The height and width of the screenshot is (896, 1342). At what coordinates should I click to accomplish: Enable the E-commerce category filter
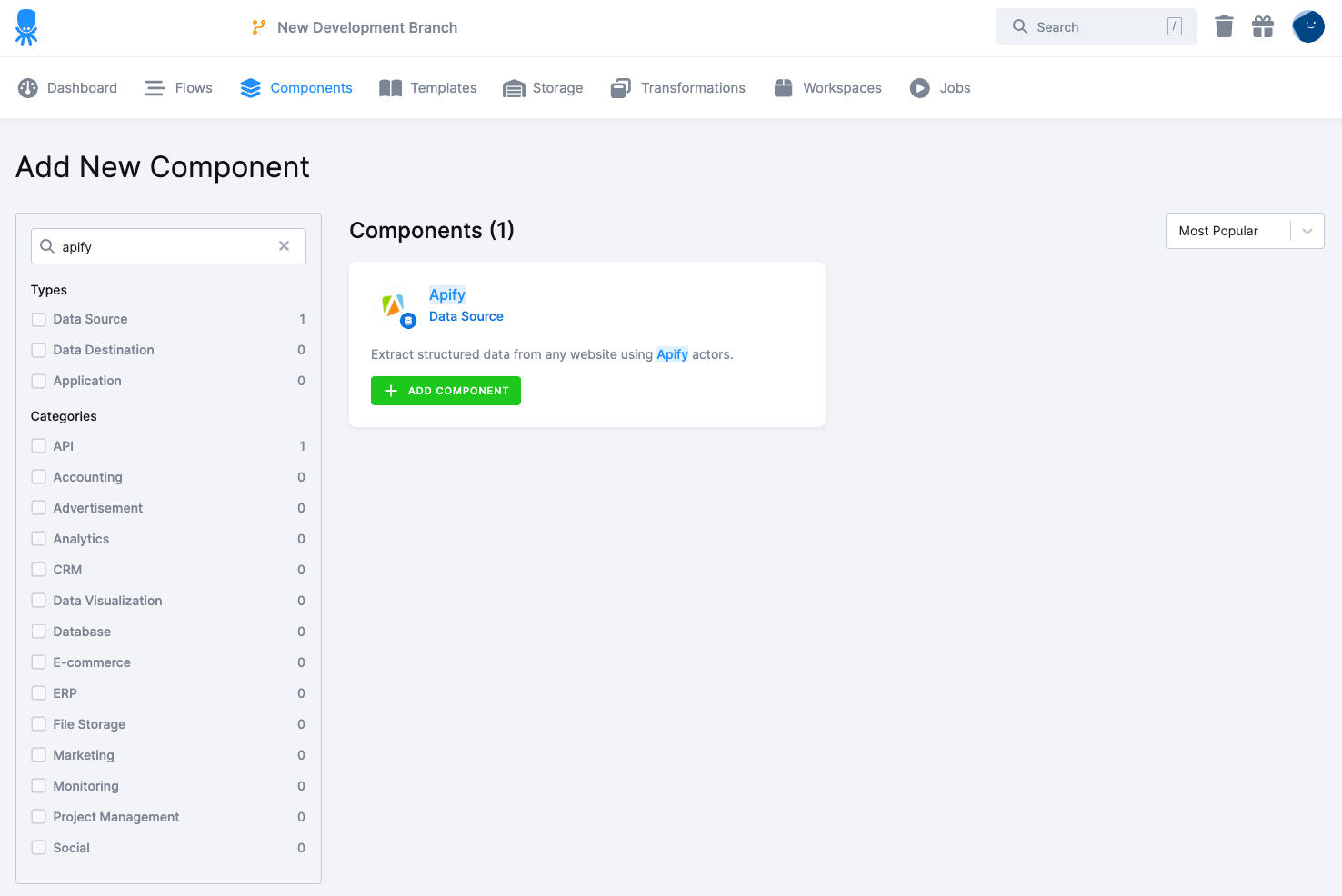38,662
